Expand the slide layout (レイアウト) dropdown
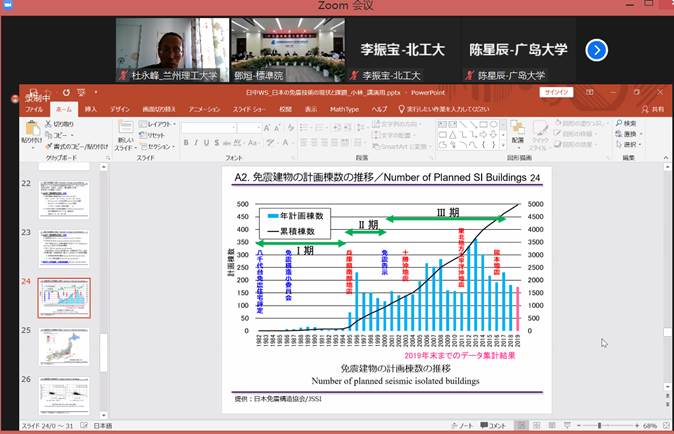This screenshot has height=434, width=674. pos(159,123)
